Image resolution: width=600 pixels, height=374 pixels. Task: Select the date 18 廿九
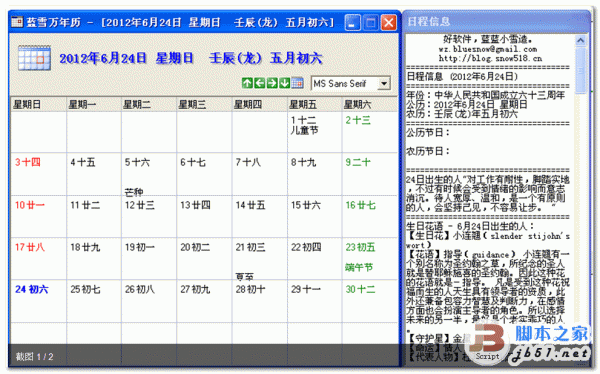[94, 259]
